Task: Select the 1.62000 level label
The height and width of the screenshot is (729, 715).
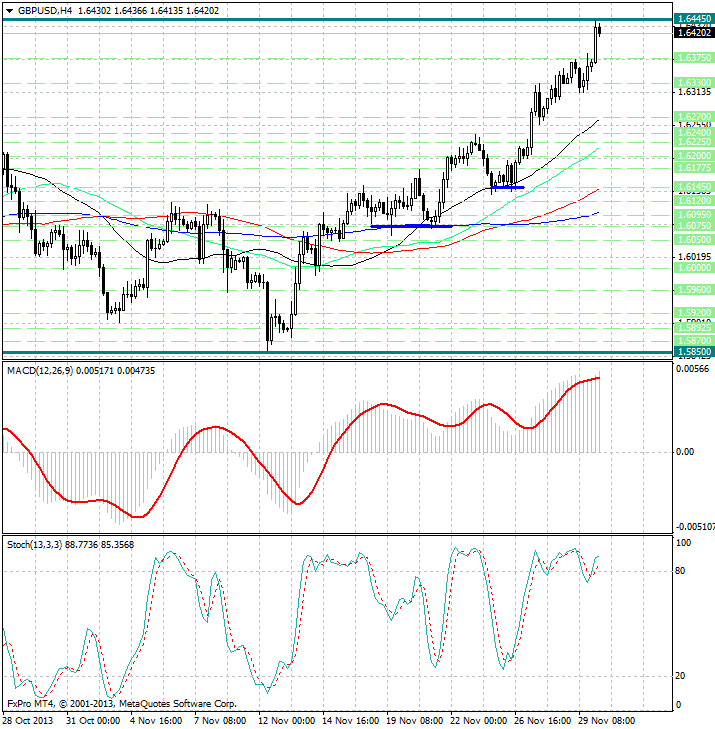Action: pos(694,156)
